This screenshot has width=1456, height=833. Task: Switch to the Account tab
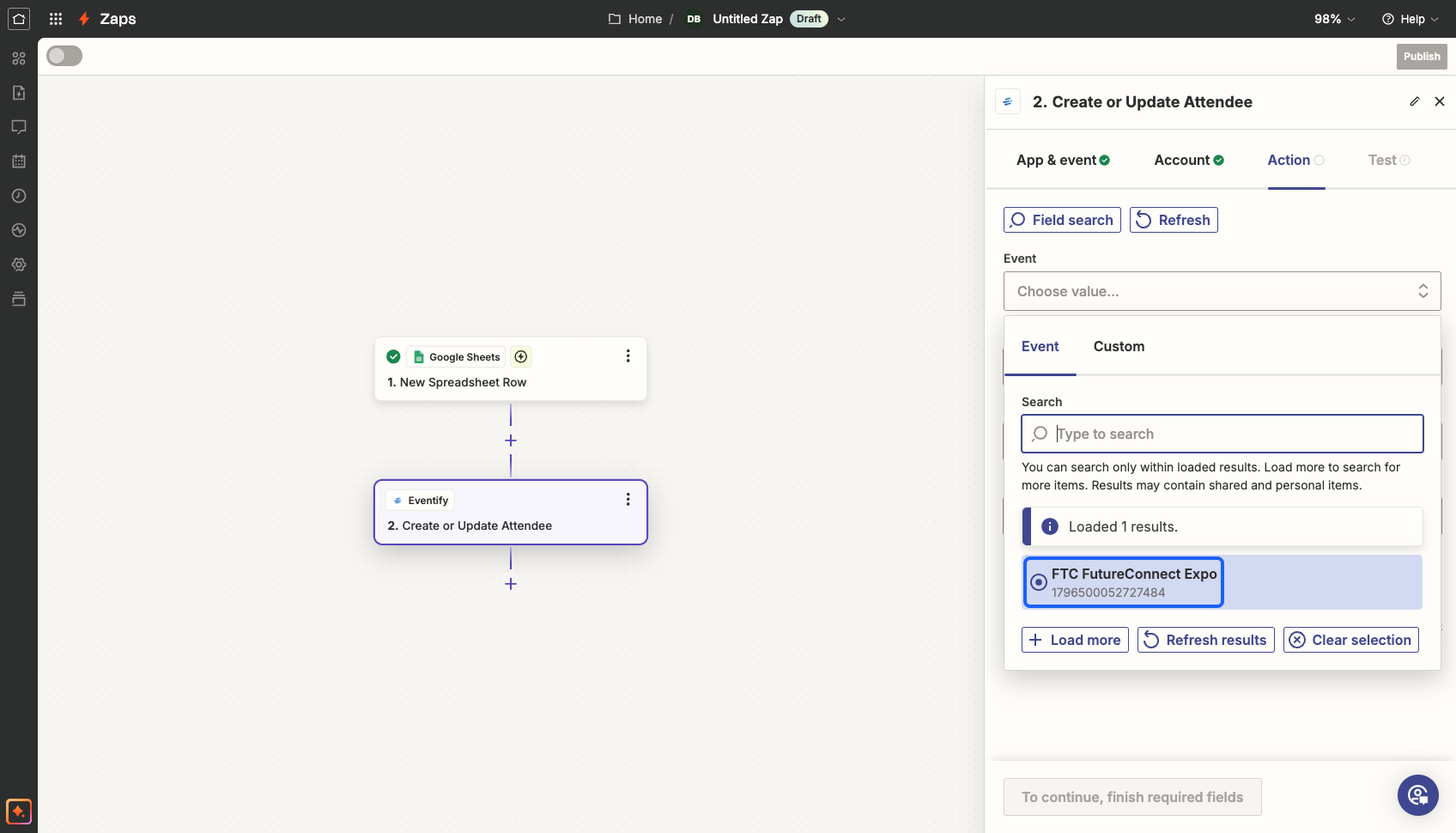coord(1189,160)
